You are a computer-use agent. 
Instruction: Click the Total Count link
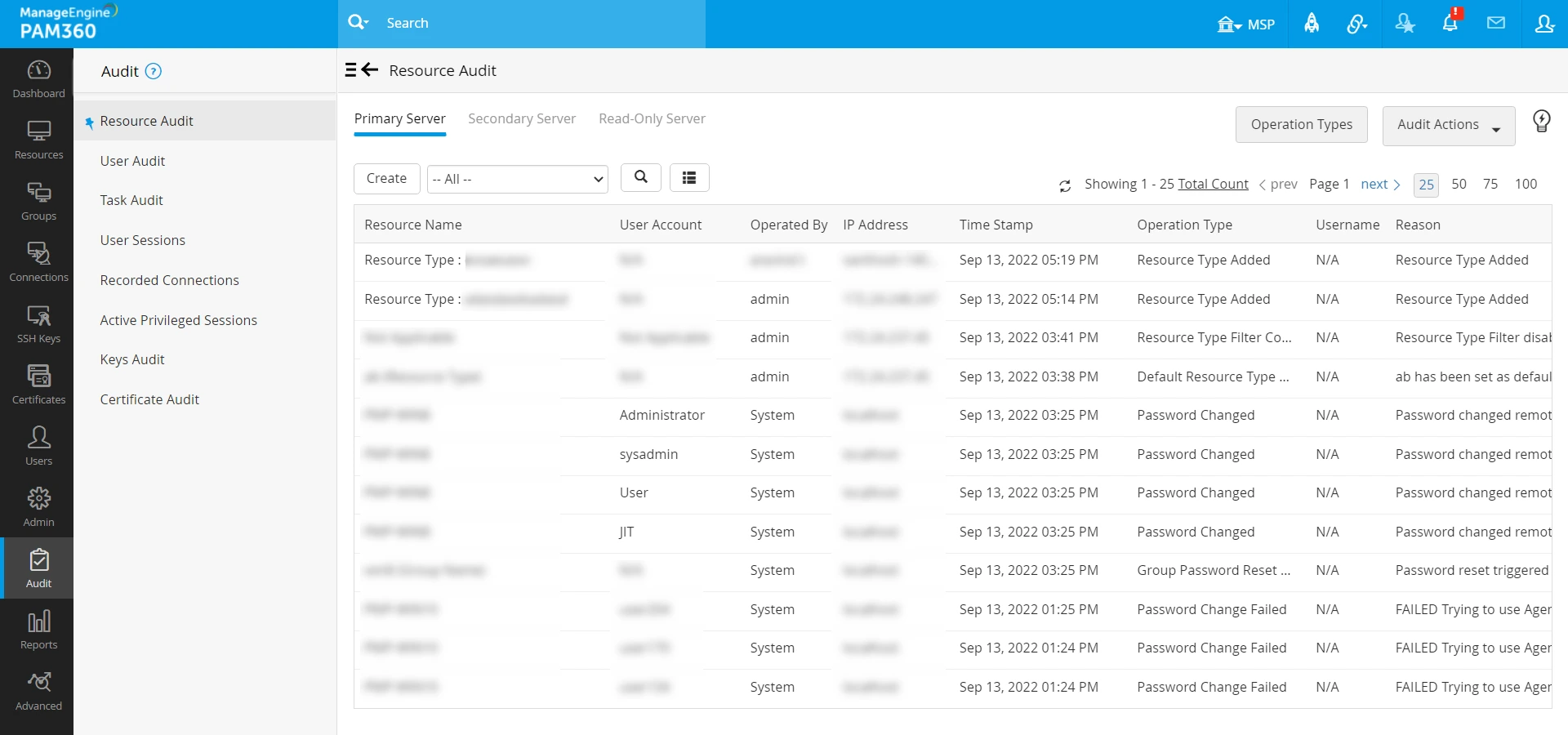coord(1213,185)
